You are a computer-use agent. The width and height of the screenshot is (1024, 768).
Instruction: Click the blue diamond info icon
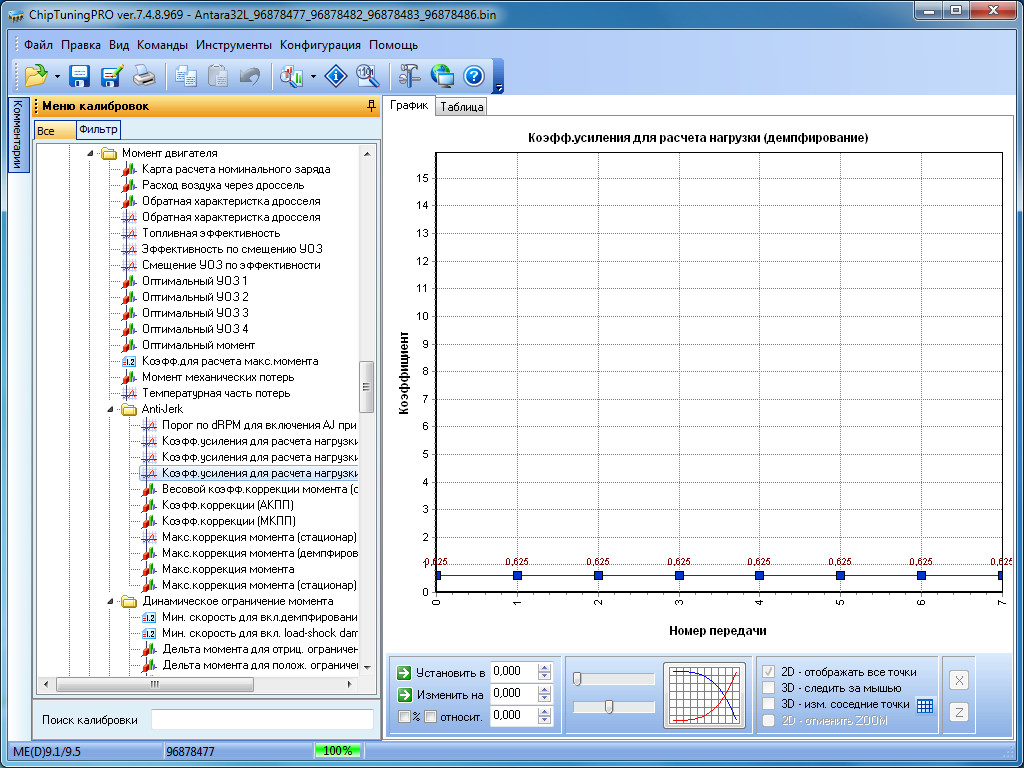338,75
